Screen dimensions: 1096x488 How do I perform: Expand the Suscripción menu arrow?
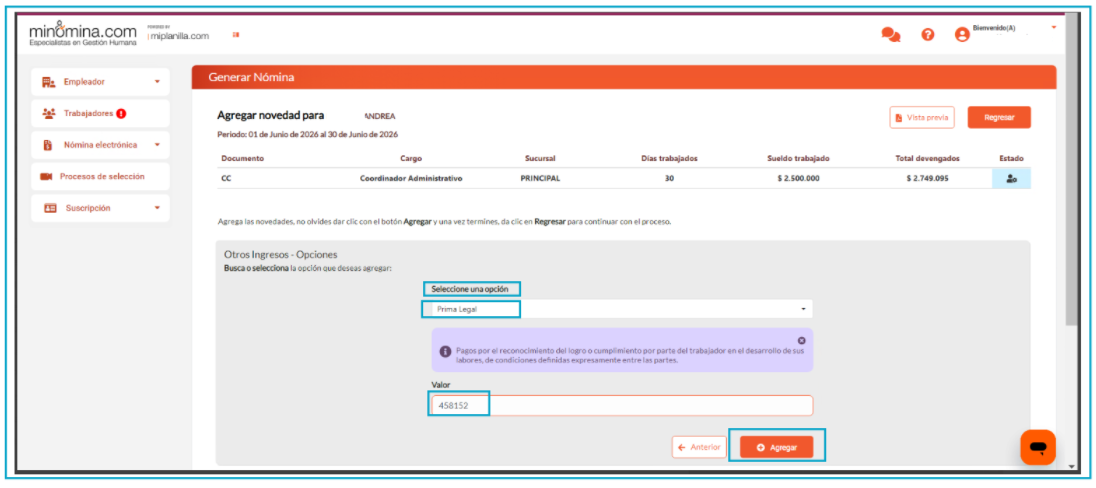157,208
